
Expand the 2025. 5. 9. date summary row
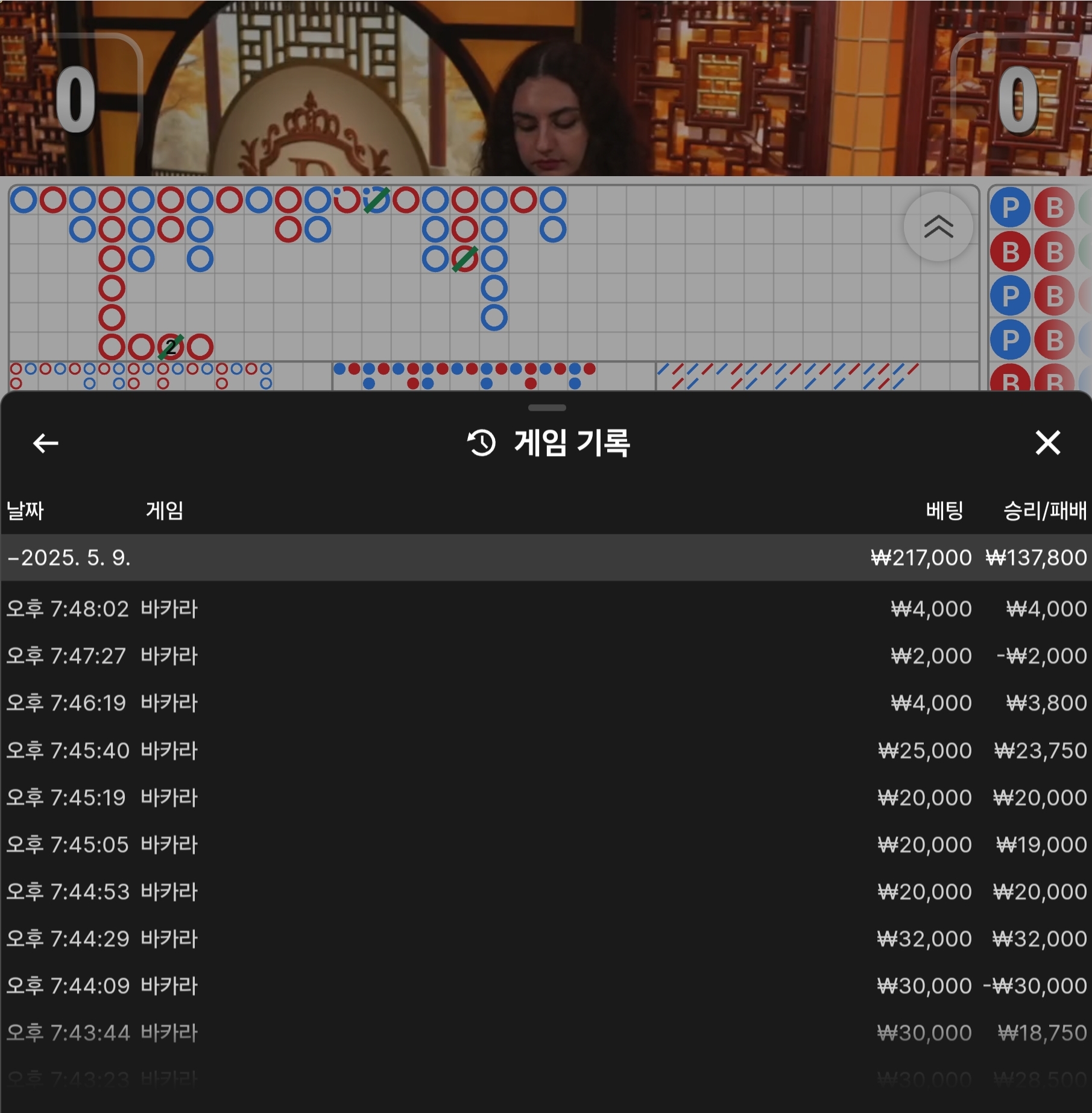[546, 557]
